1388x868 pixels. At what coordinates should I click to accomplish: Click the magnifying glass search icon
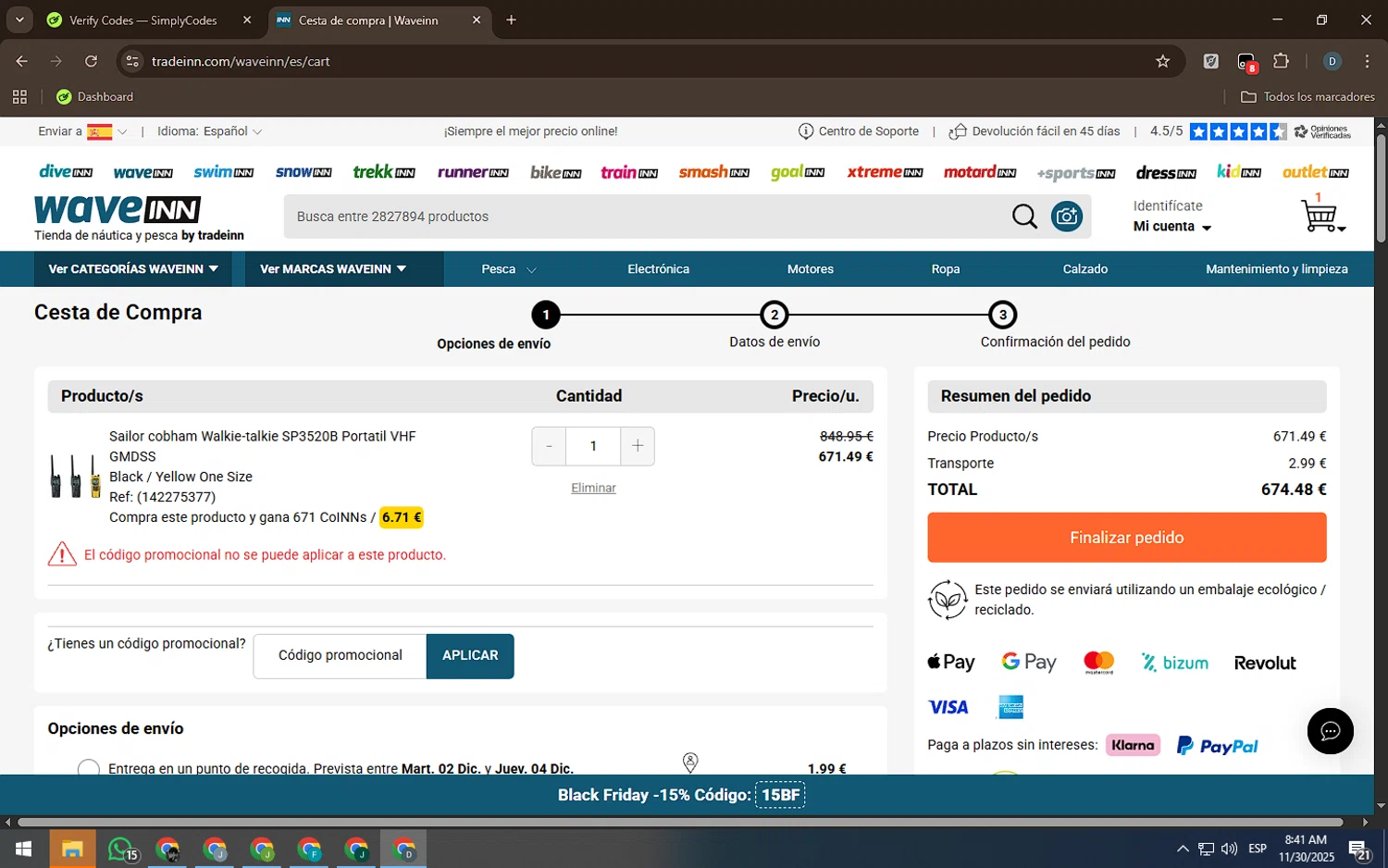click(x=1024, y=217)
